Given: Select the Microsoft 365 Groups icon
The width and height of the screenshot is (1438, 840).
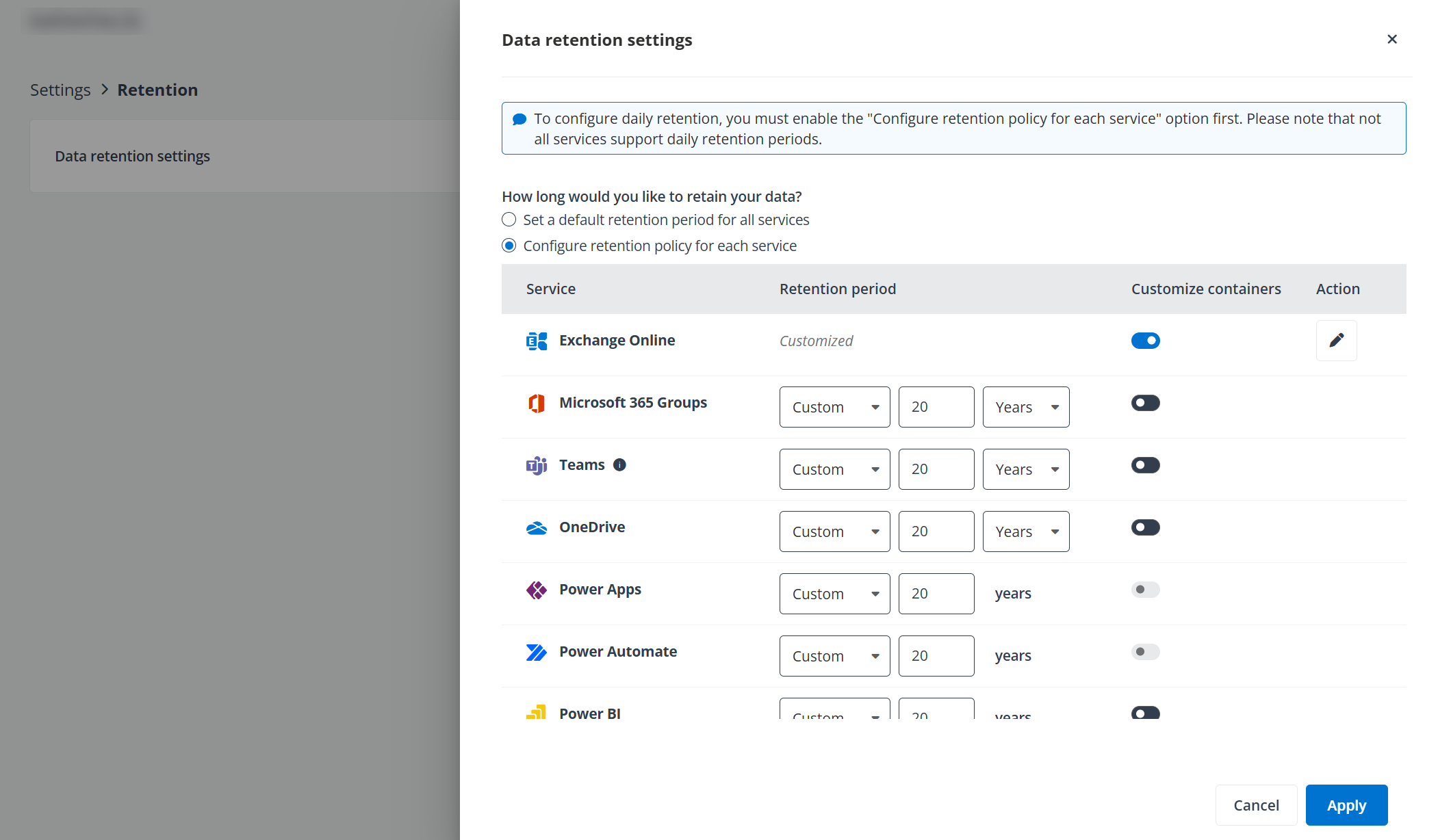Looking at the screenshot, I should point(537,403).
